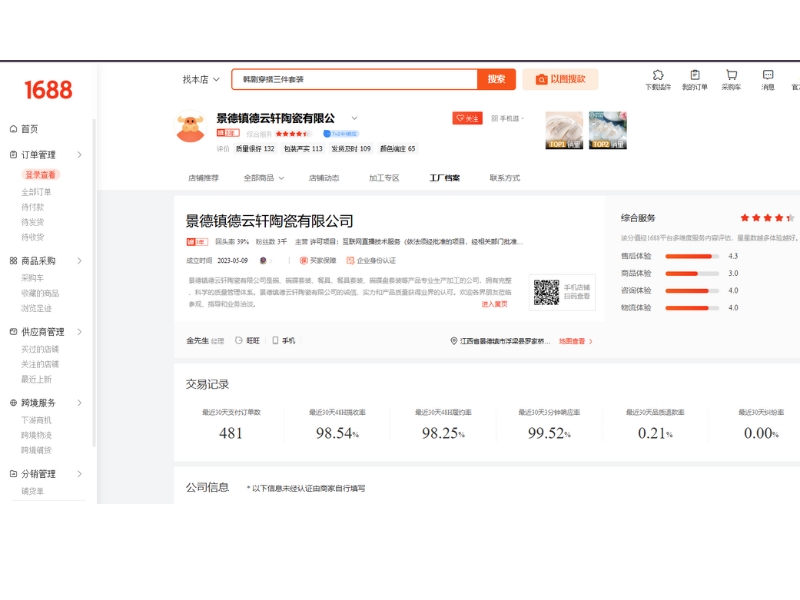
Task: Switch to the 店铺推荐 tab
Action: (203, 177)
